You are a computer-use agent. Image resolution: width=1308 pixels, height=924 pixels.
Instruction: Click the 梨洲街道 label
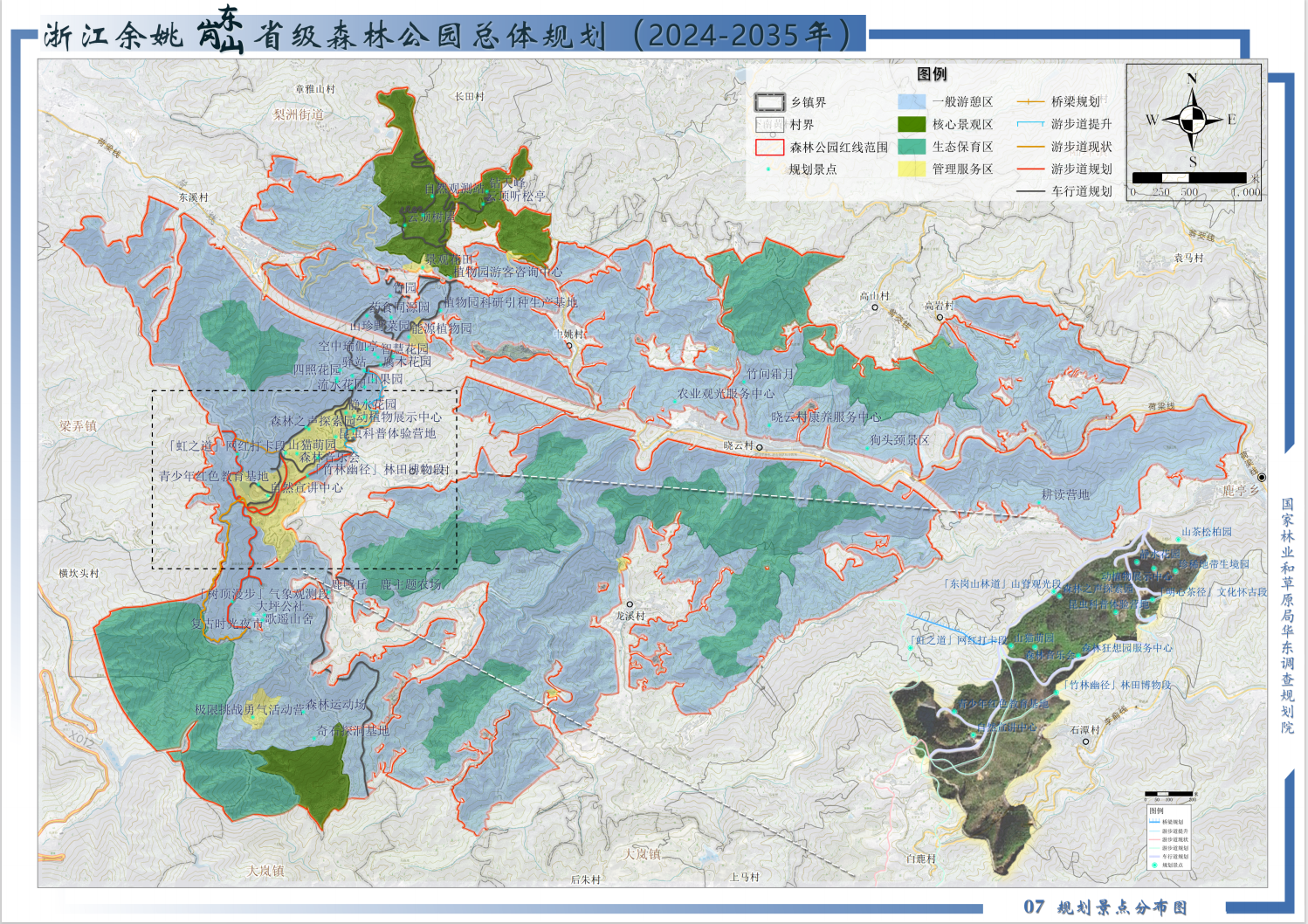tap(299, 114)
